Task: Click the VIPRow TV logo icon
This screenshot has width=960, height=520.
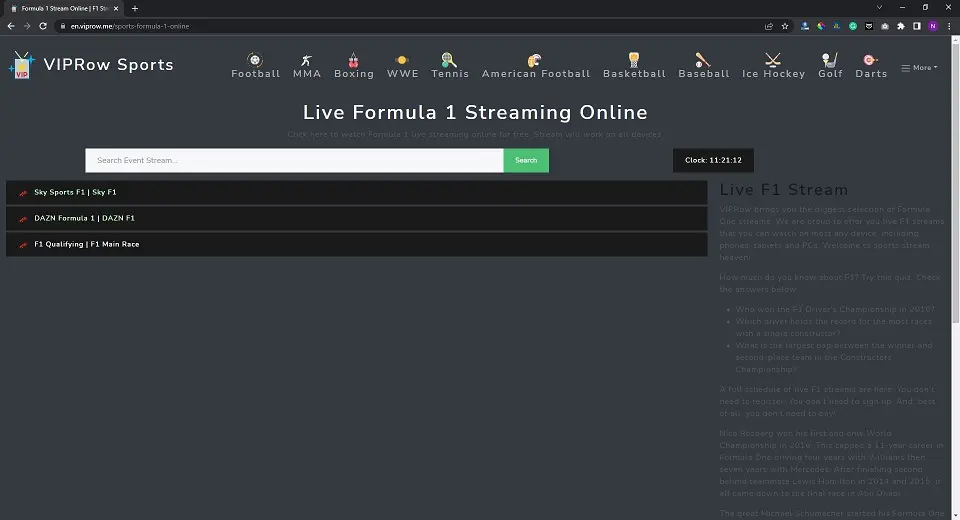Action: click(21, 65)
